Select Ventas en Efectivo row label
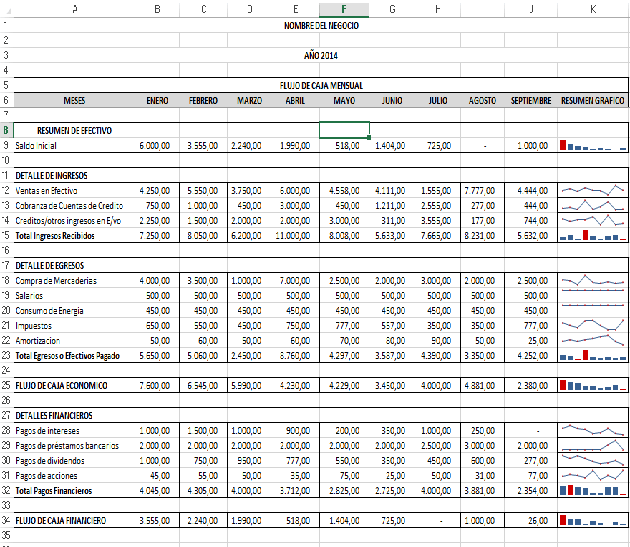The height and width of the screenshot is (547, 630). pyautogui.click(x=46, y=191)
